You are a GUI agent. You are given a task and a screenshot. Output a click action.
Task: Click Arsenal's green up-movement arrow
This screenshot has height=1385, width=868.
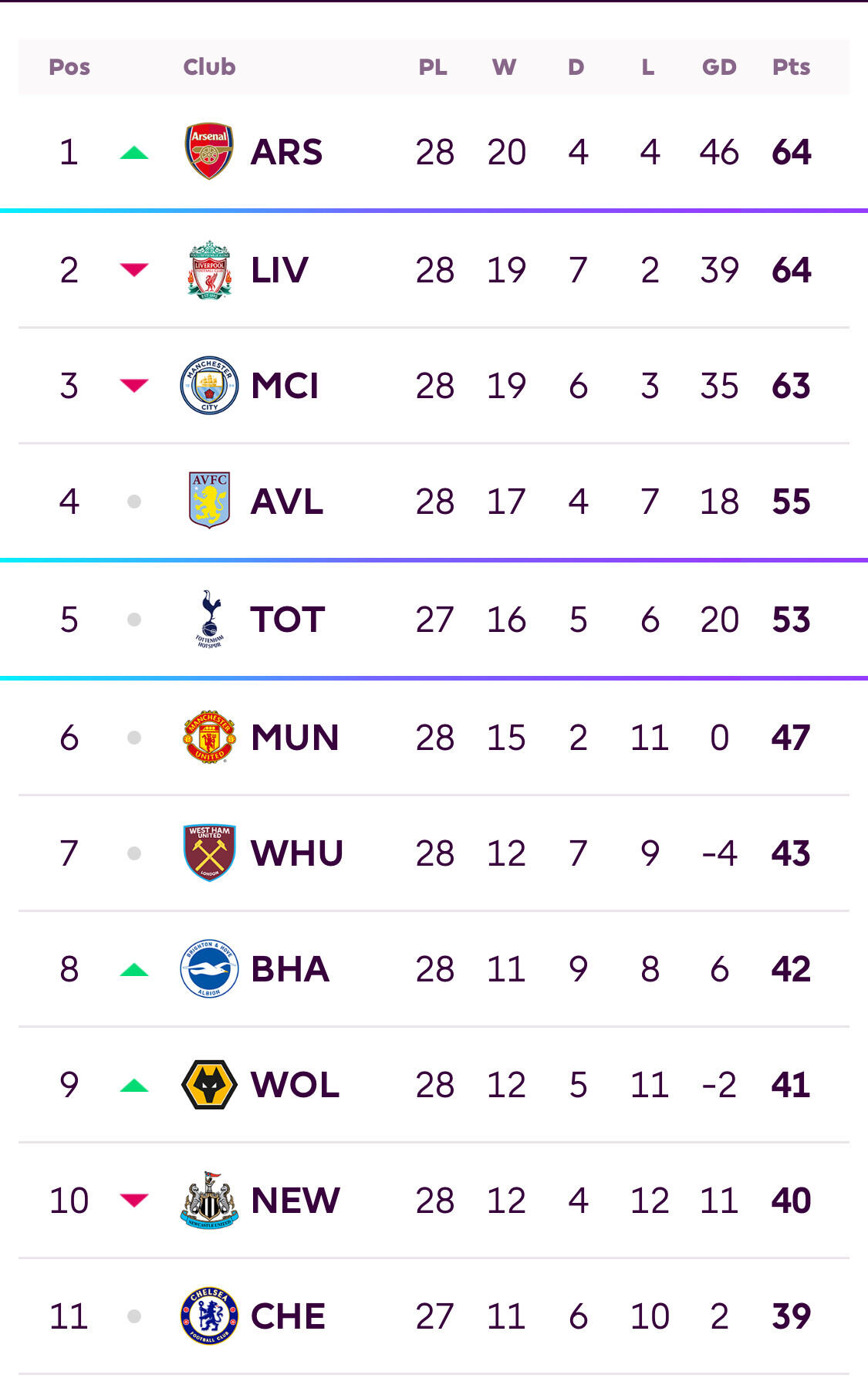pos(134,153)
